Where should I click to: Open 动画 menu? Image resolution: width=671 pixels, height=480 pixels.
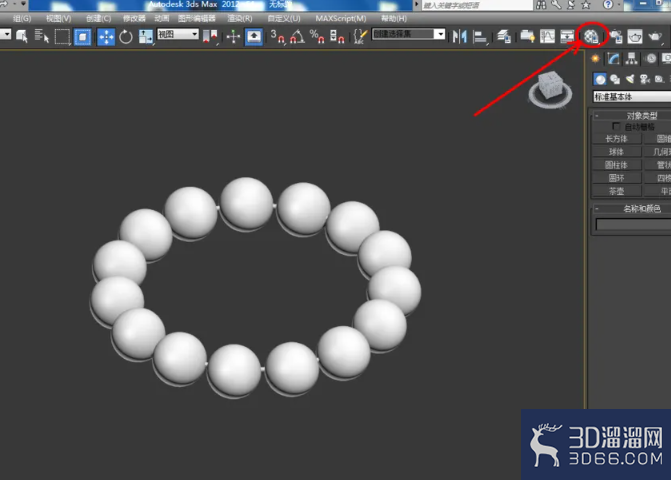click(162, 18)
